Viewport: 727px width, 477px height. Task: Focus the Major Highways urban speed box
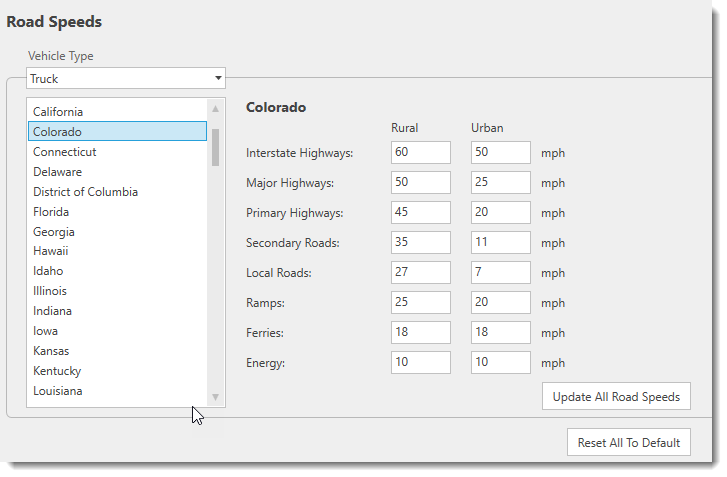500,183
